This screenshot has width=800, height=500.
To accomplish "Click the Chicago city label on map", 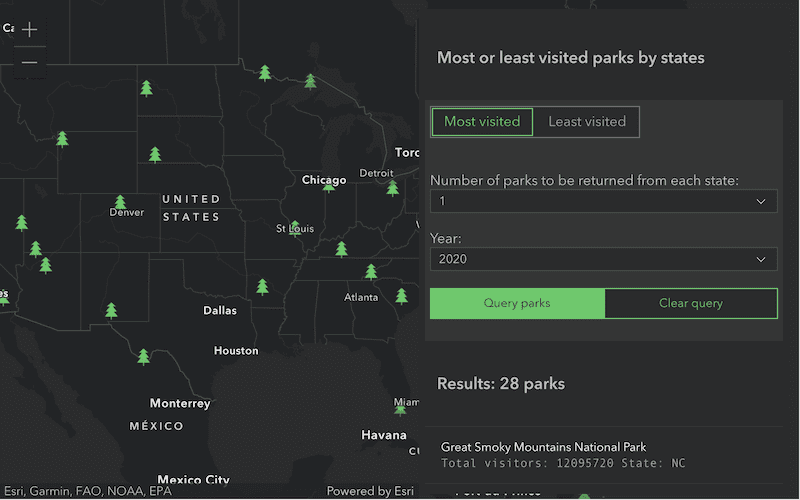I will point(324,181).
